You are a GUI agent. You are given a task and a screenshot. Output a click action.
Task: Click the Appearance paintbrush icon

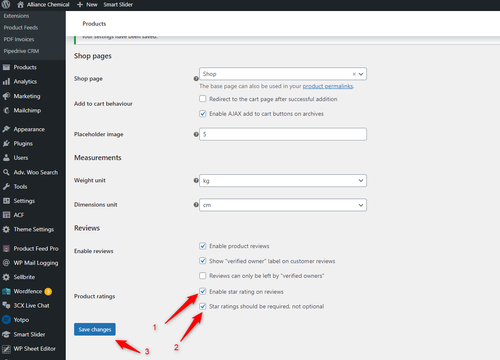tap(6, 129)
